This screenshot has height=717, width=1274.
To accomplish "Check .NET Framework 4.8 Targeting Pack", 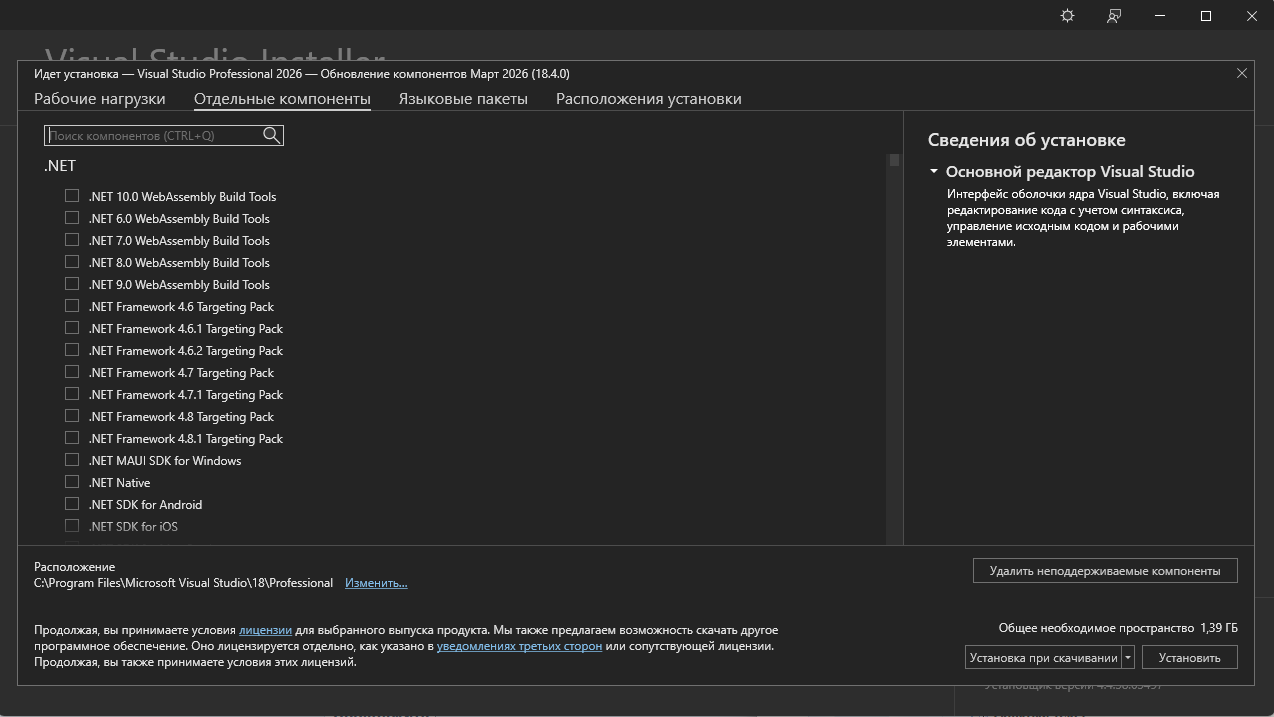I will tap(72, 416).
